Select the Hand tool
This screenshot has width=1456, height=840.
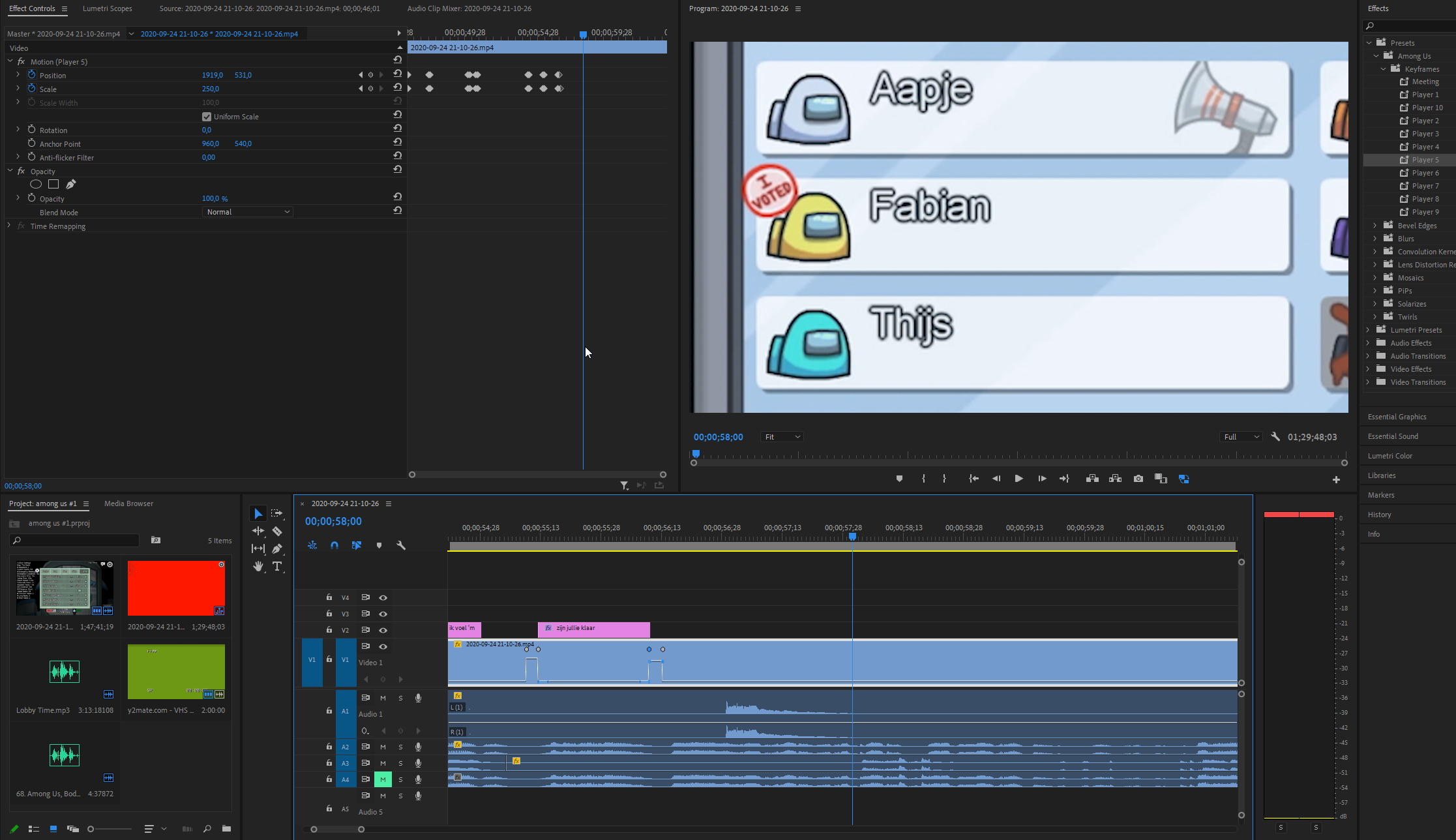pyautogui.click(x=258, y=566)
